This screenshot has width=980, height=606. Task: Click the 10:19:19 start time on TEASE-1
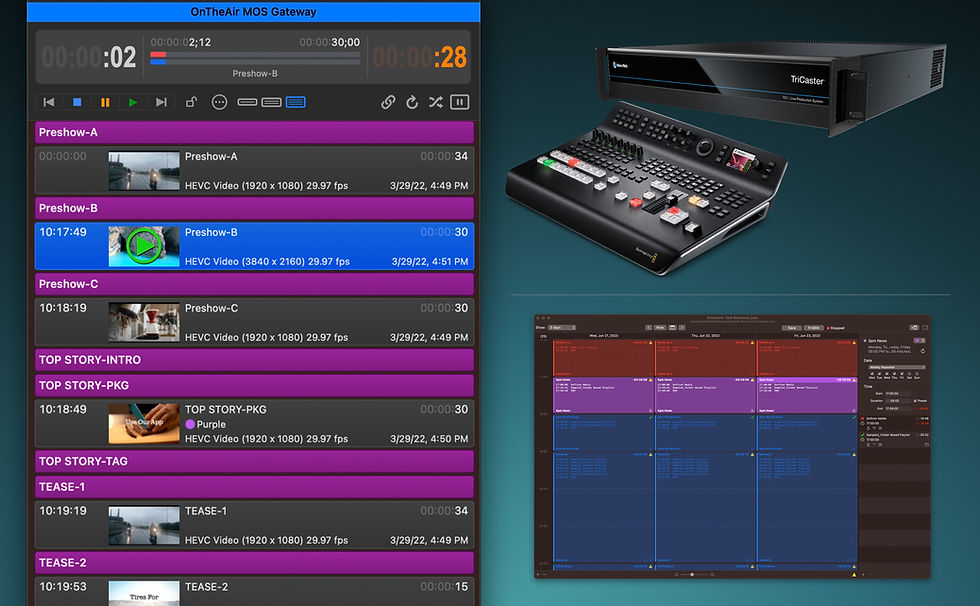coord(63,510)
